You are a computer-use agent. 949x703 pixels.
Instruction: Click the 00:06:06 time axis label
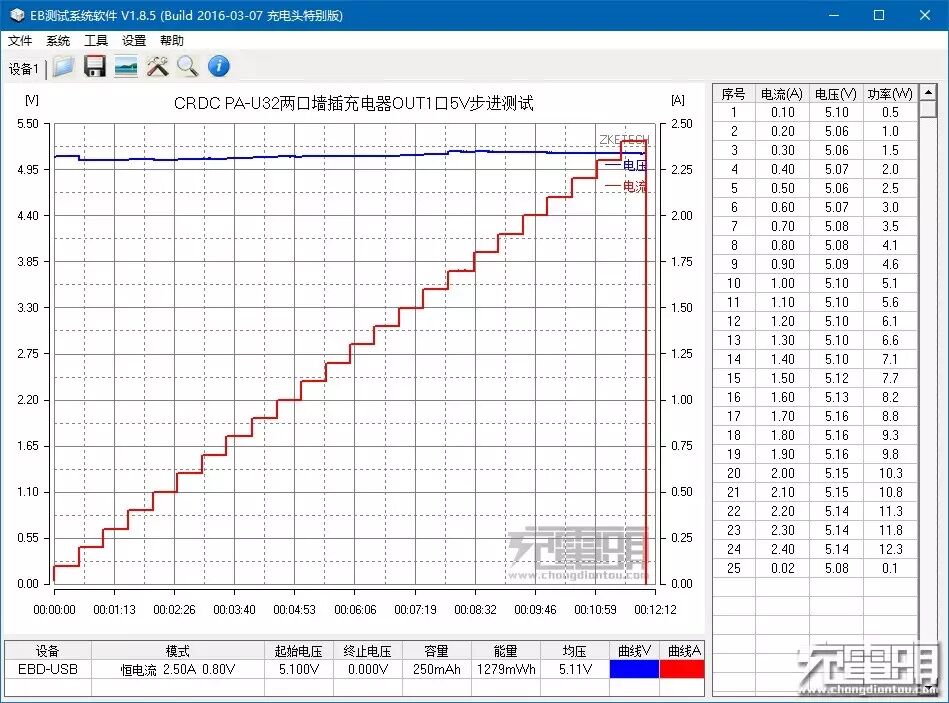click(x=355, y=610)
